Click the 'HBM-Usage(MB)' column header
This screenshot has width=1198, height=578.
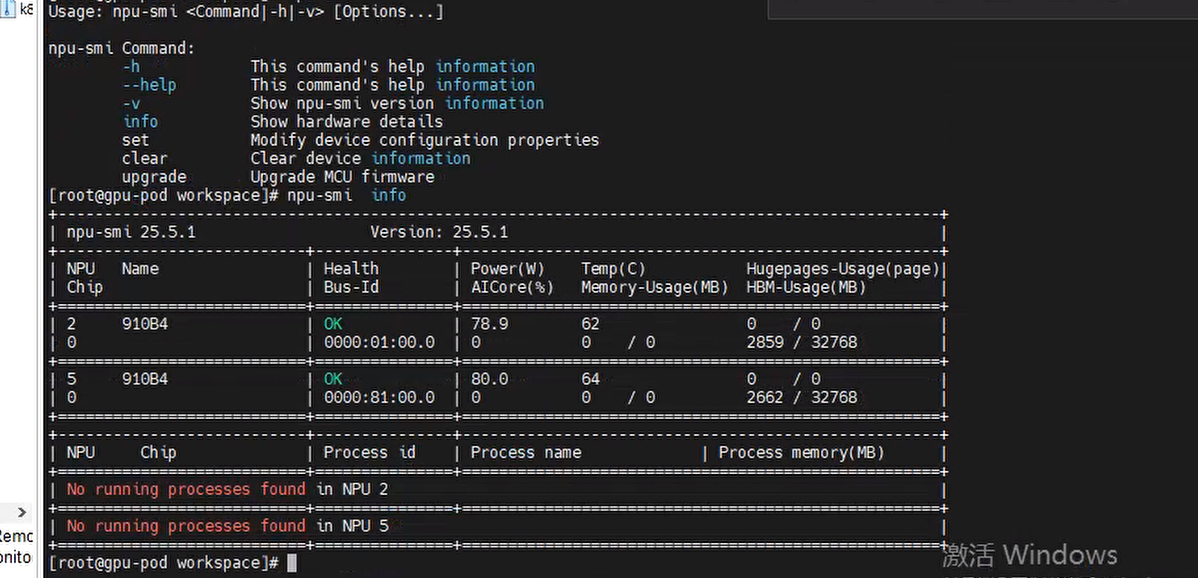(x=806, y=287)
